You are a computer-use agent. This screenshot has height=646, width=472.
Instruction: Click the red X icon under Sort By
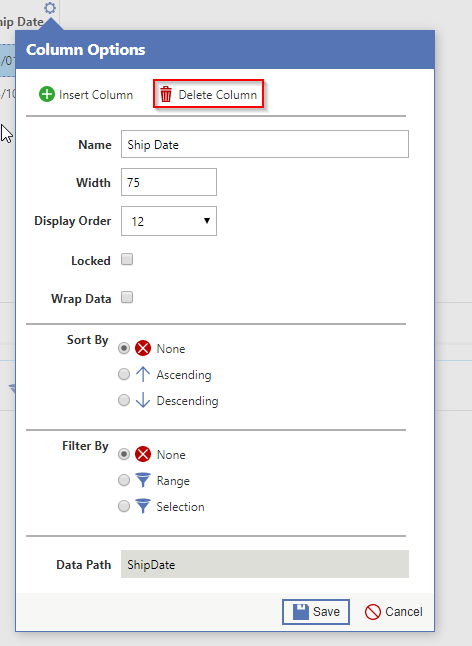pos(143,348)
